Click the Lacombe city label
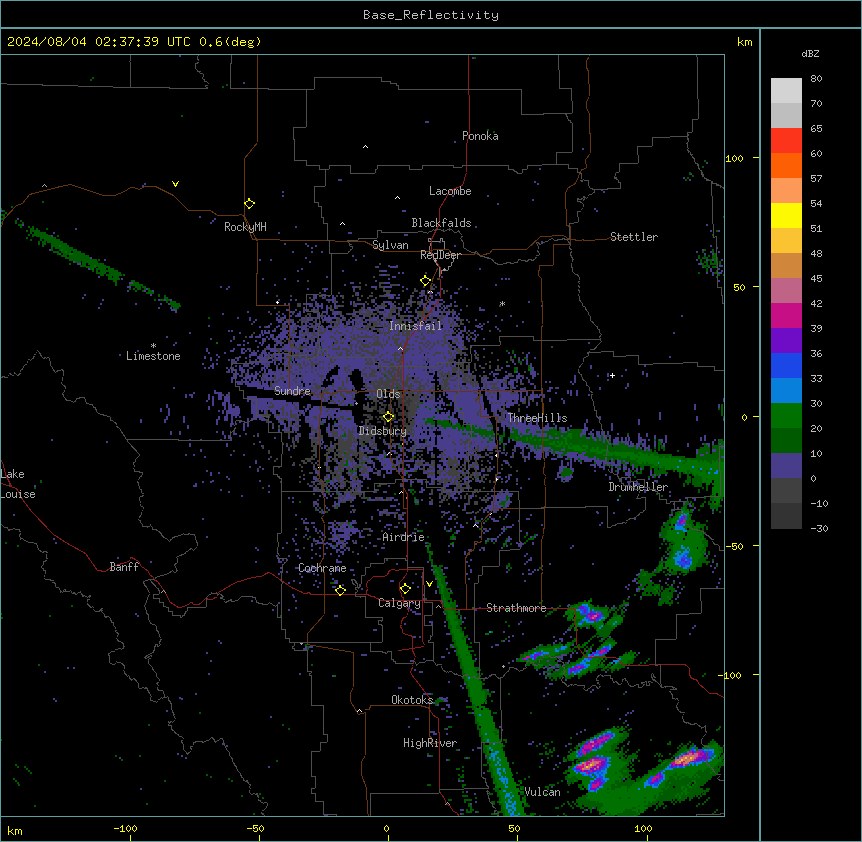 tap(450, 191)
